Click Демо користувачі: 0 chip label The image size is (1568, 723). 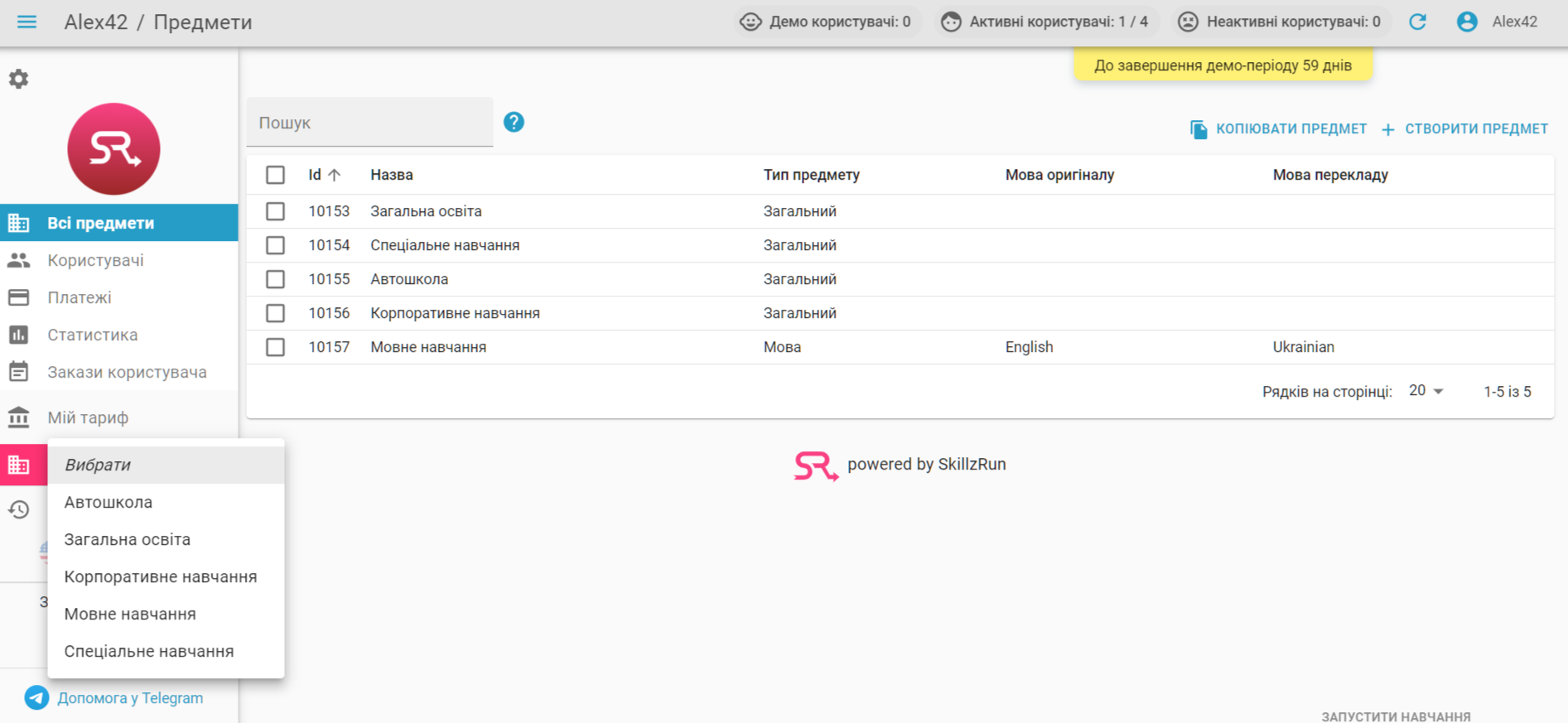[840, 22]
